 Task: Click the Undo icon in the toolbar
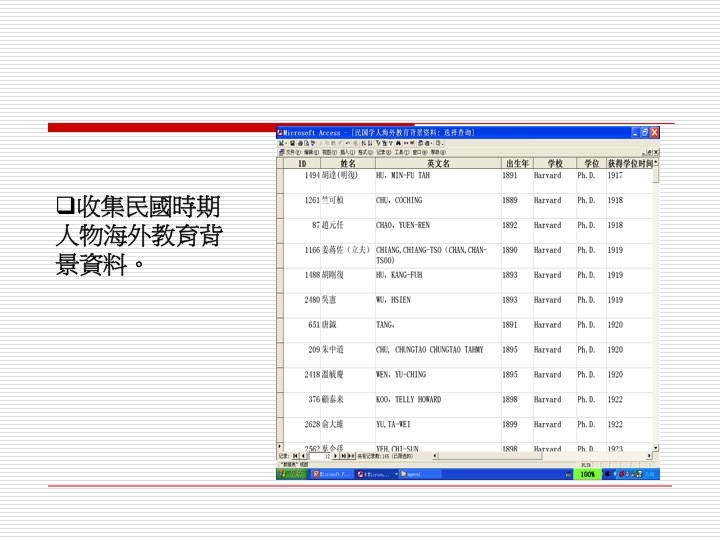(x=347, y=143)
